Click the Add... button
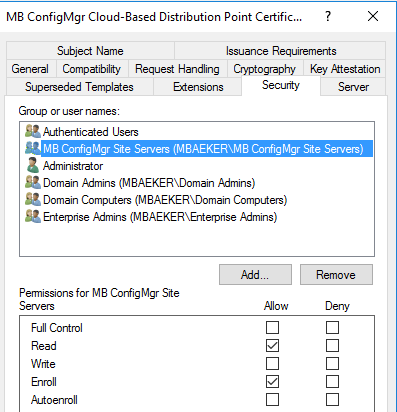The image size is (397, 412). 255,275
